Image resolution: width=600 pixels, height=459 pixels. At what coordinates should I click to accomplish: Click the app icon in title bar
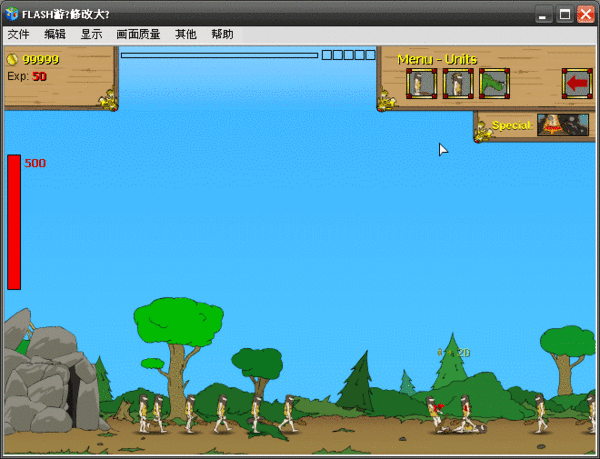point(12,14)
